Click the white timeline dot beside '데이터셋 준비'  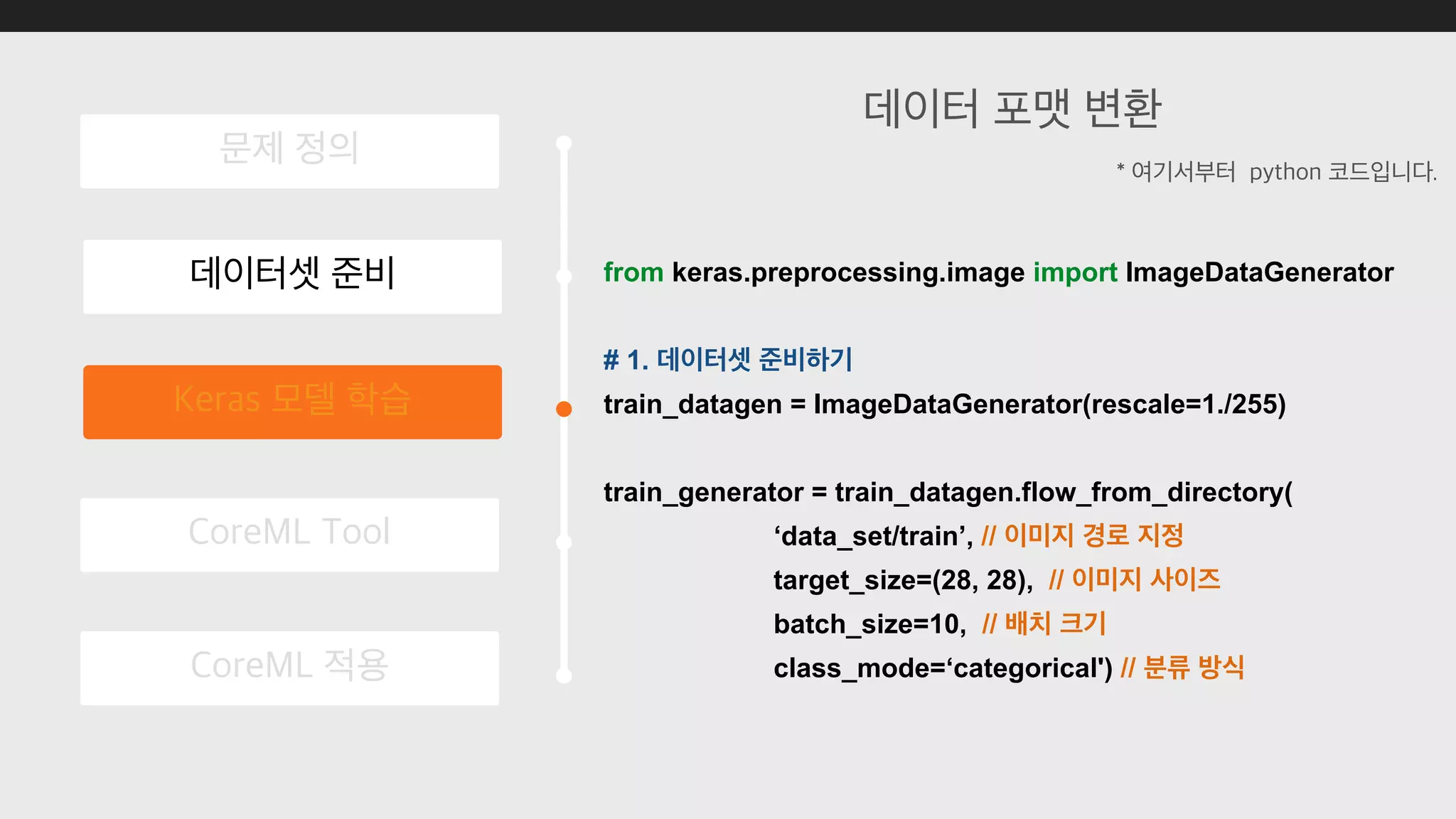tap(564, 277)
